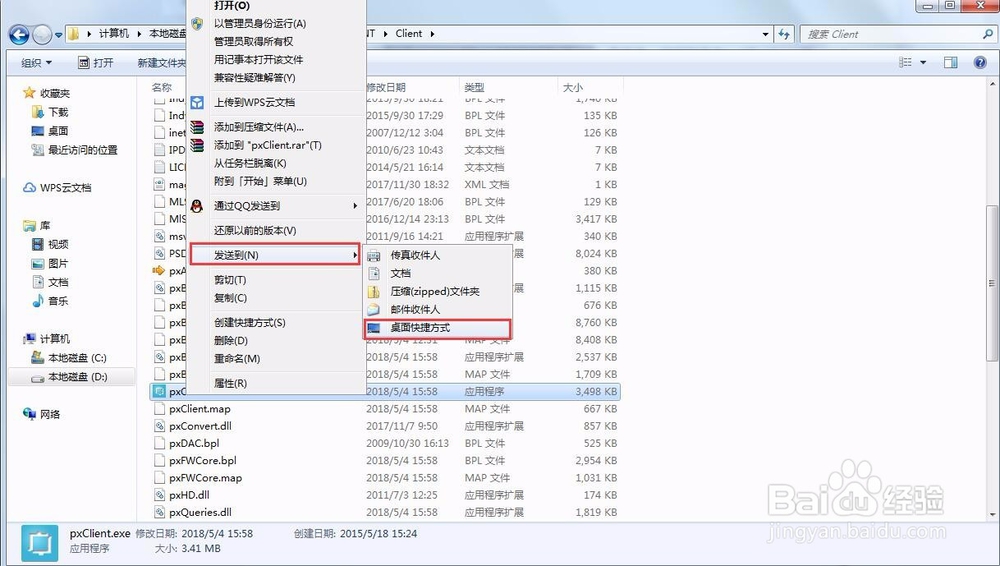Choose 添加到压缩文件(A)... menu entry
Screen dimensions: 1000x566
point(277,127)
